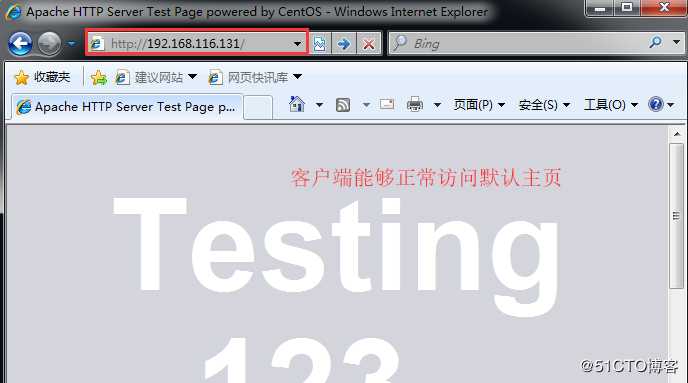688x383 pixels.
Task: Click the vertical scrollbar thumb
Action: pos(677,215)
